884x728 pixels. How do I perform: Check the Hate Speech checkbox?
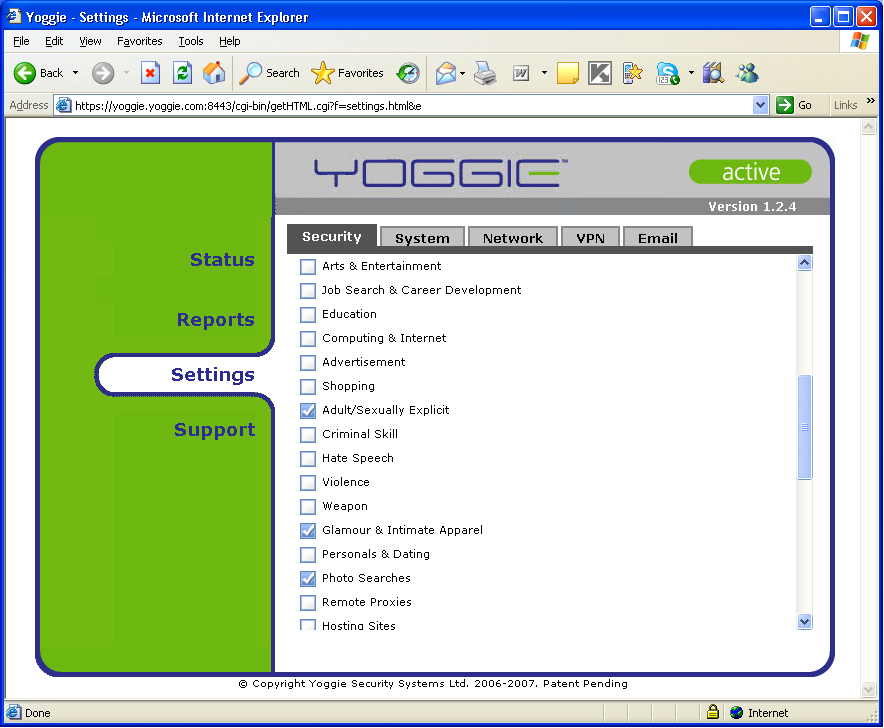click(x=308, y=458)
